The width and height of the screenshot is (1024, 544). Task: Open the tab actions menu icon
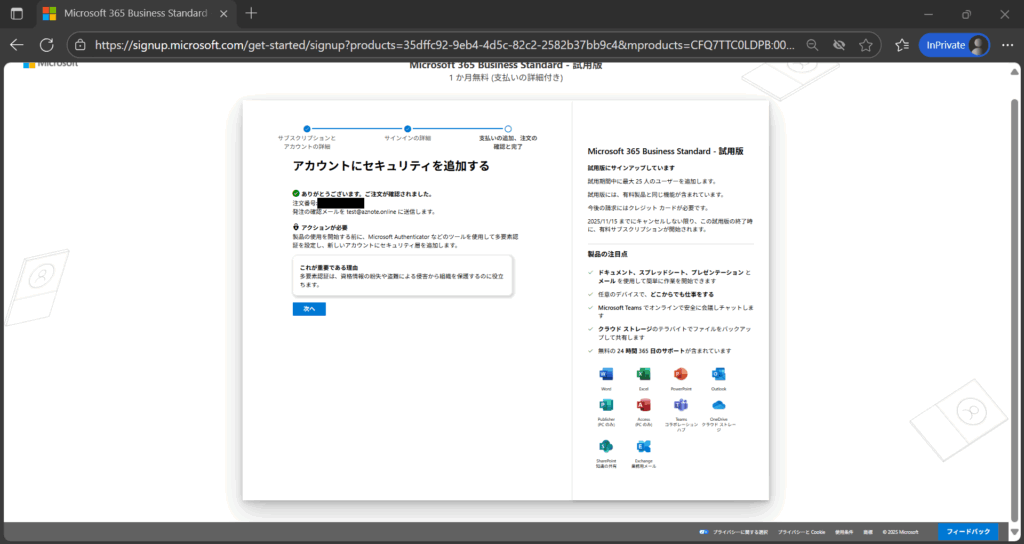click(x=16, y=14)
